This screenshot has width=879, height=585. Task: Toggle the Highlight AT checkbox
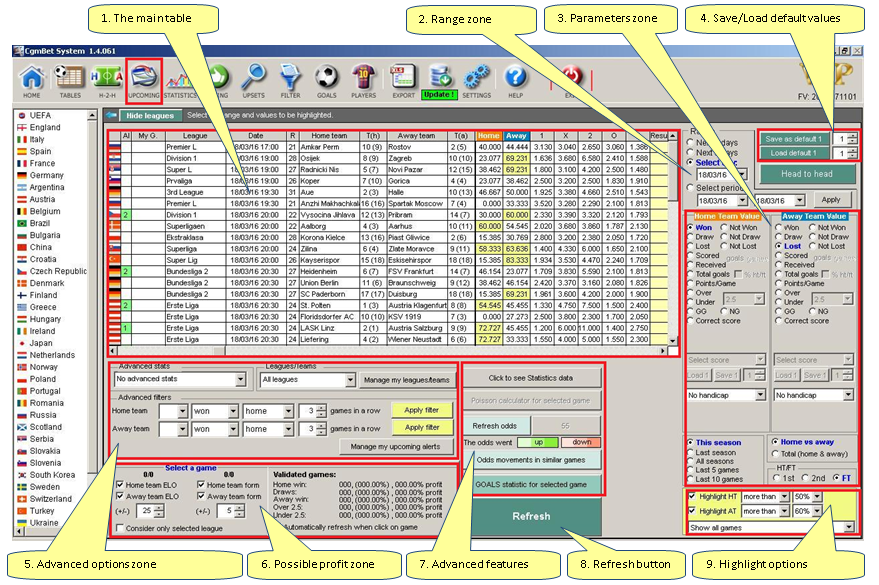(x=692, y=511)
